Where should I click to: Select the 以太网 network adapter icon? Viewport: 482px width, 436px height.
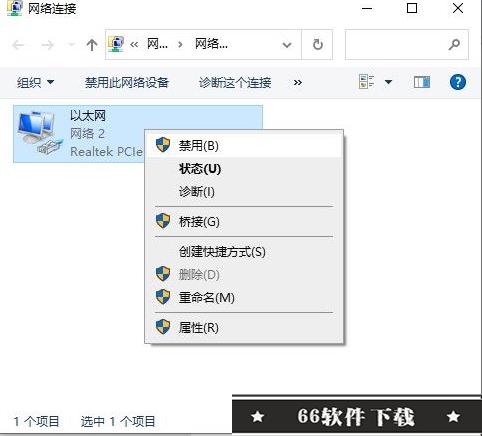coord(40,133)
